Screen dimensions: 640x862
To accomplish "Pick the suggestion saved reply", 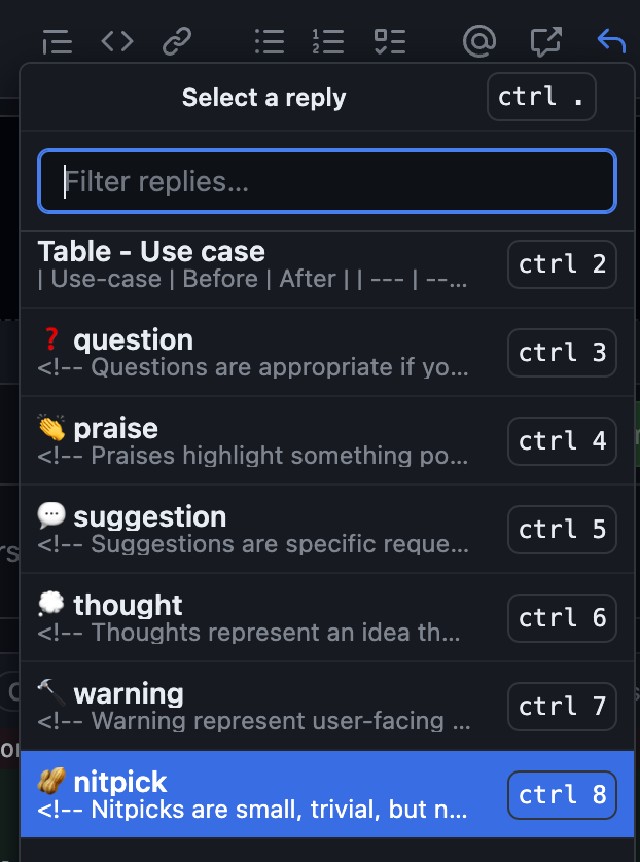I will coord(327,529).
